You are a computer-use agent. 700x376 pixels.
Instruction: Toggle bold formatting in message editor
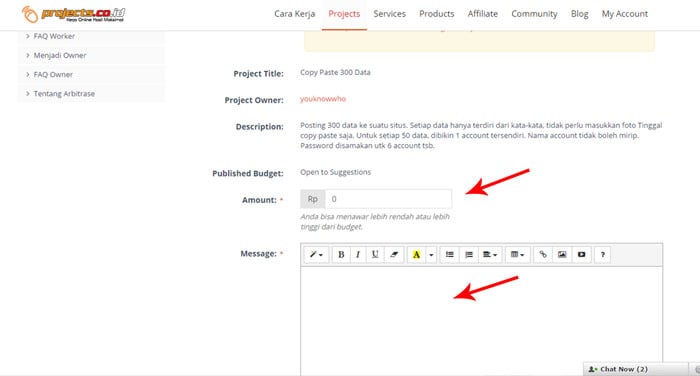(341, 255)
